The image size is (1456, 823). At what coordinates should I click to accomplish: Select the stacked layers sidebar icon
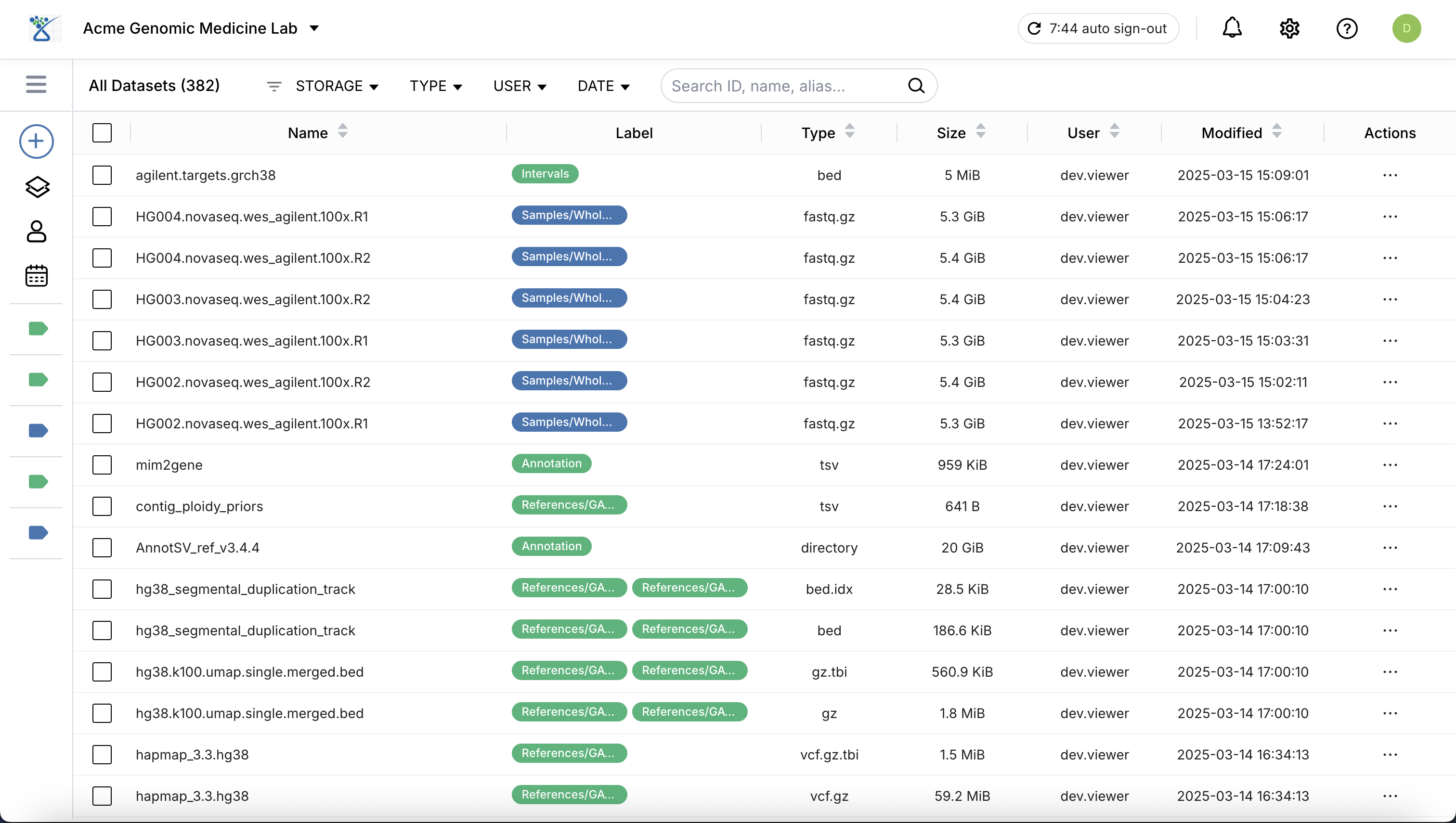click(37, 187)
